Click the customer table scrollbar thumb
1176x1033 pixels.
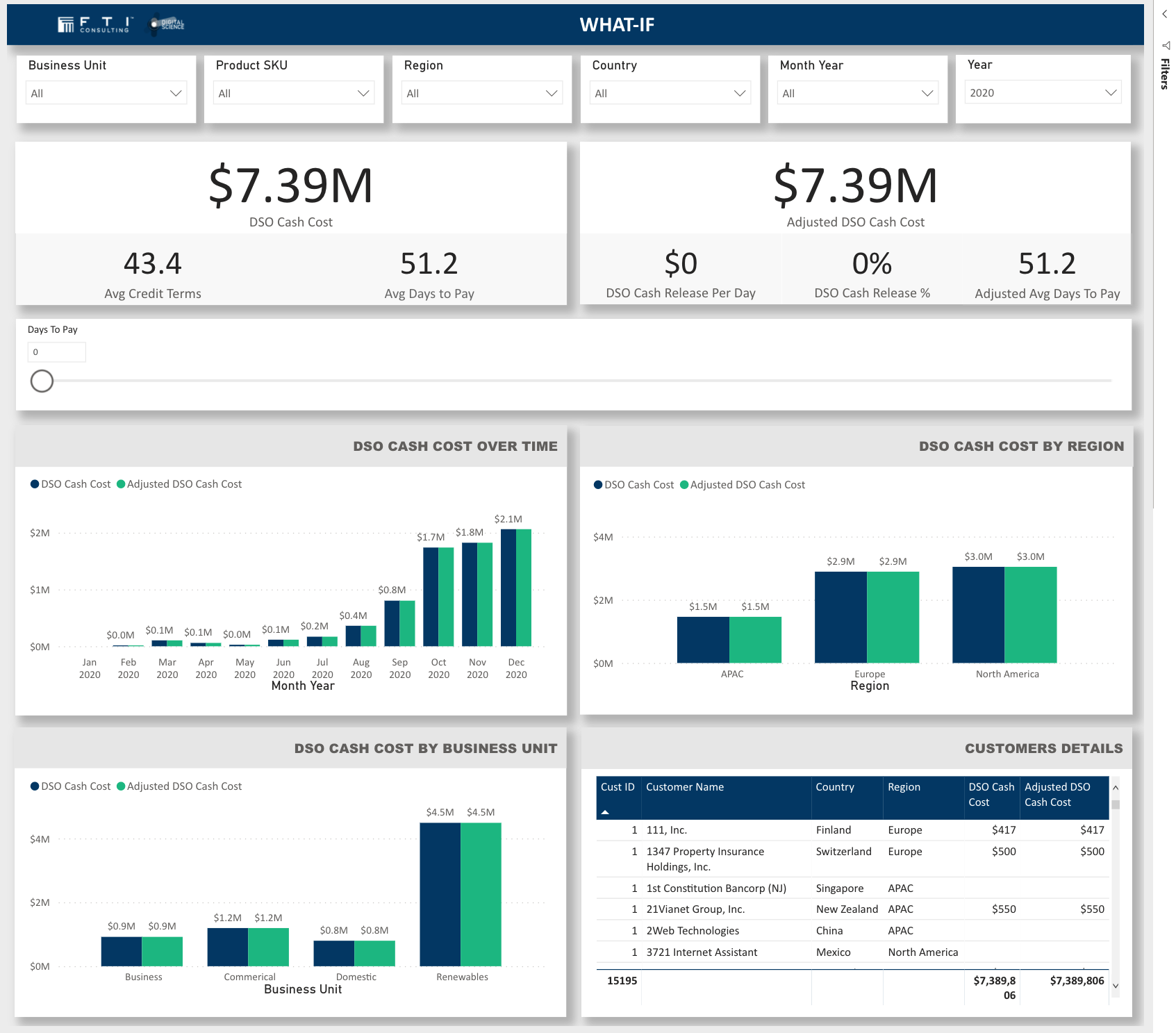coord(1116,805)
